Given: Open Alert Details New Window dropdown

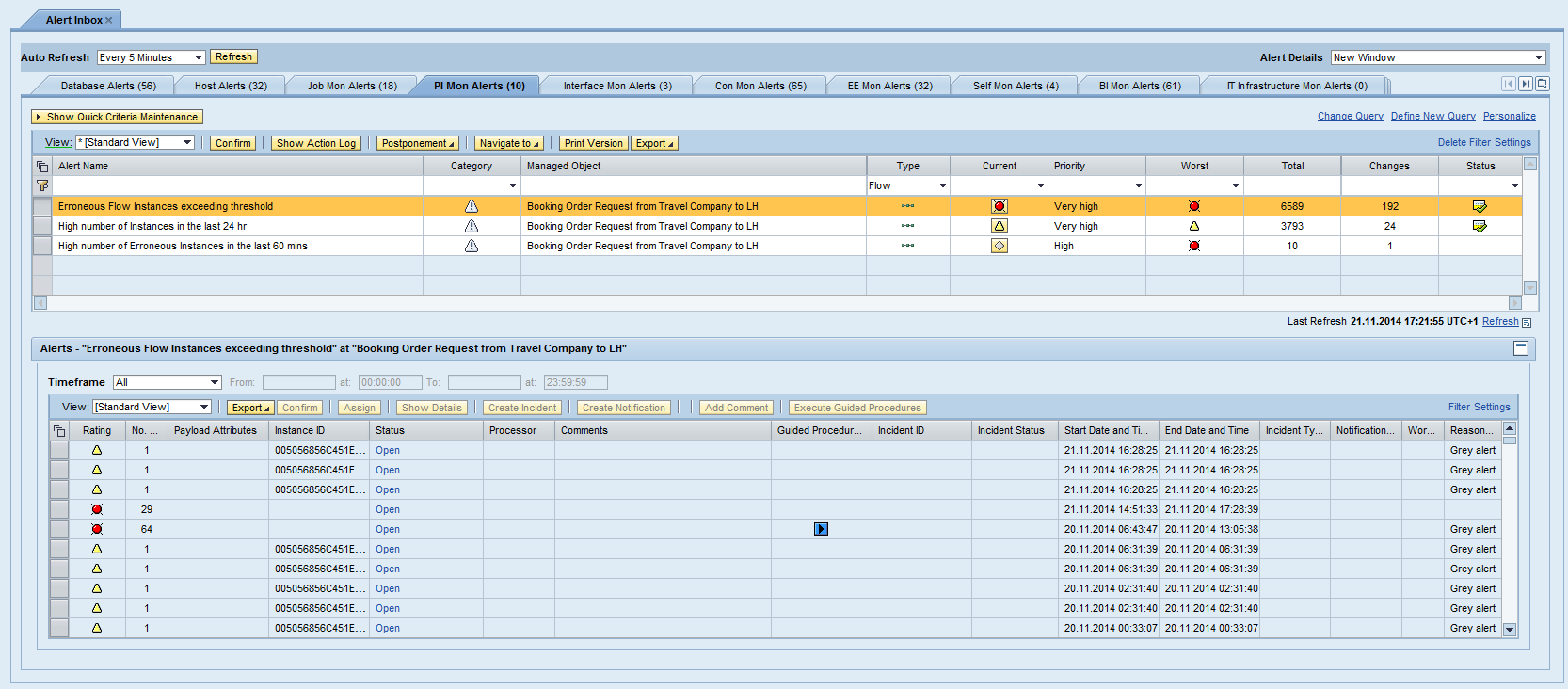Looking at the screenshot, I should [1539, 57].
